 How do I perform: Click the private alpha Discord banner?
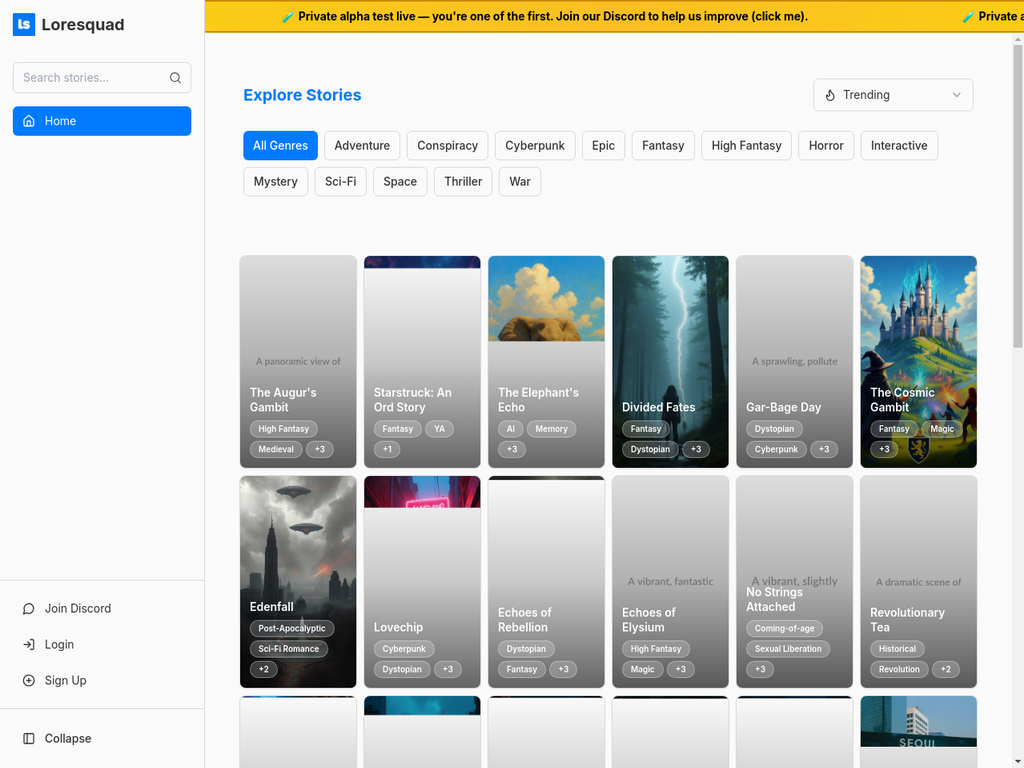click(x=544, y=16)
